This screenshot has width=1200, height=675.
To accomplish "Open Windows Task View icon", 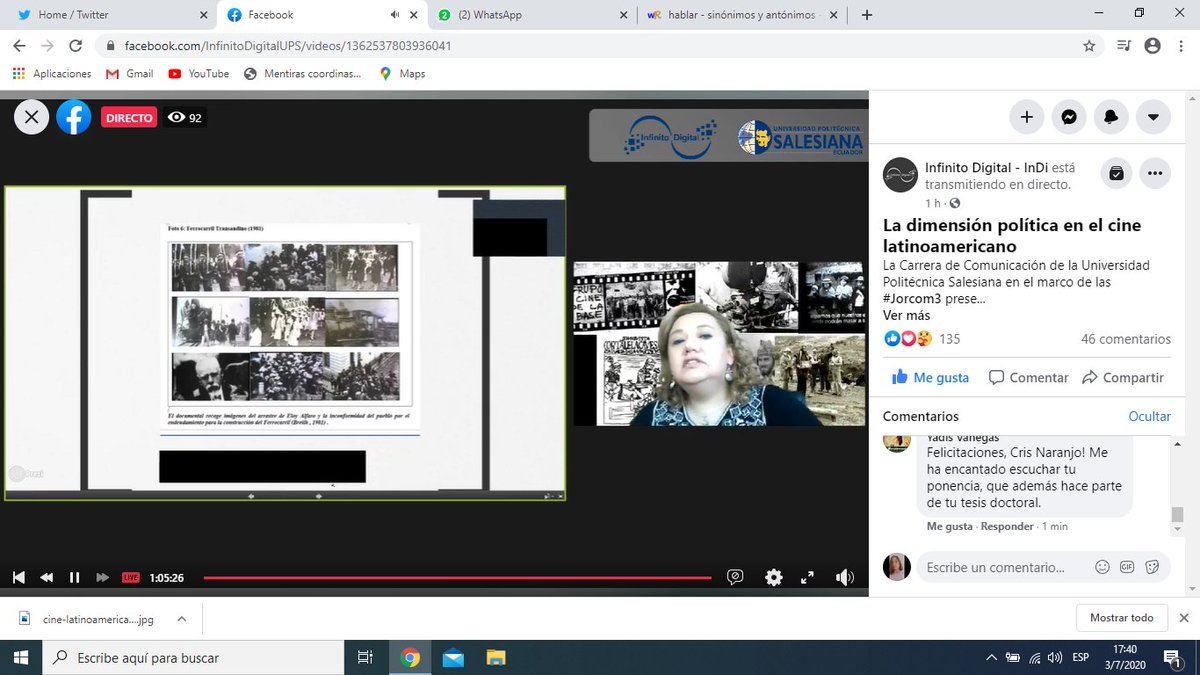I will (365, 657).
